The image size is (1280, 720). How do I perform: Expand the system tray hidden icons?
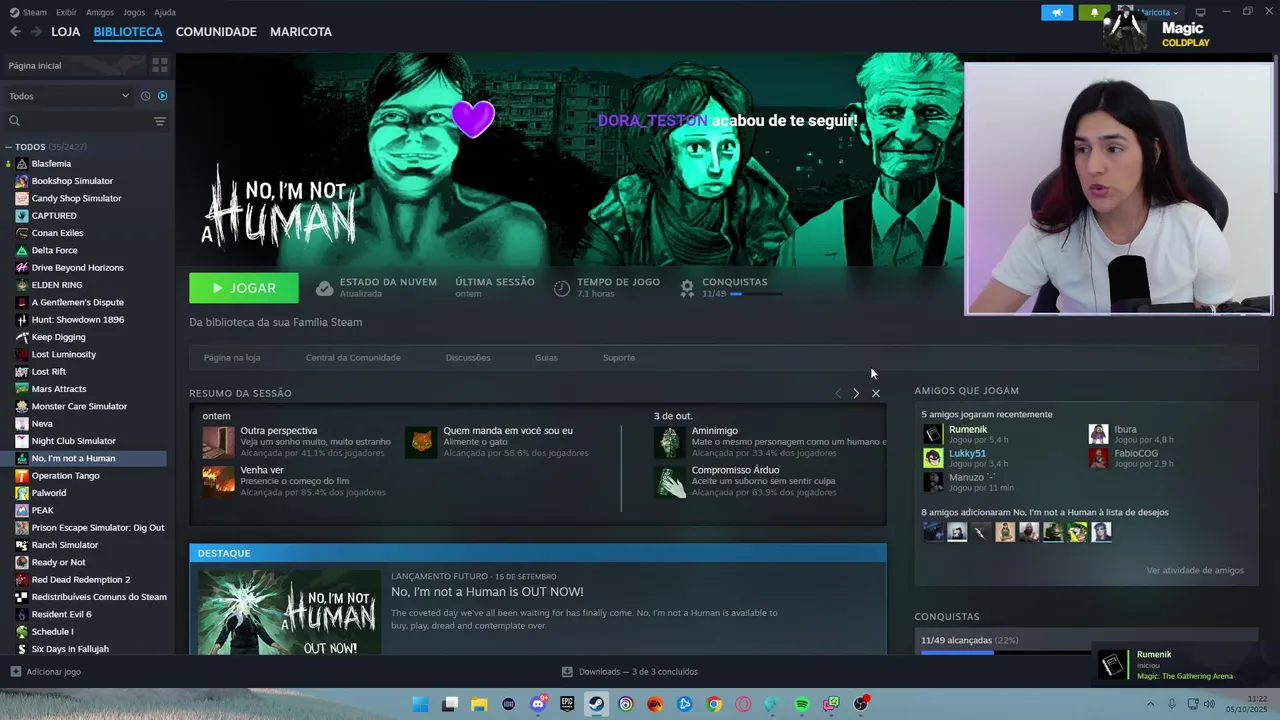tap(1150, 705)
